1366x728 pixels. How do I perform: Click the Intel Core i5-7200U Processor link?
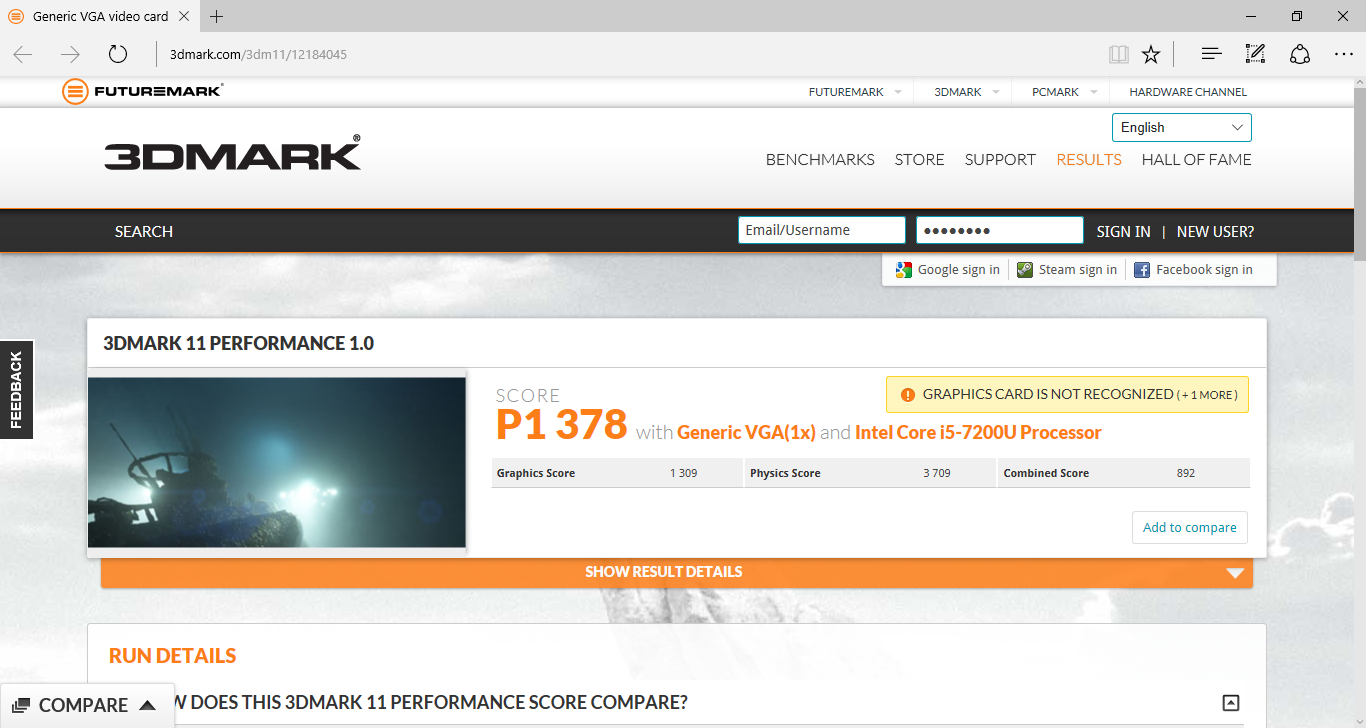point(978,433)
